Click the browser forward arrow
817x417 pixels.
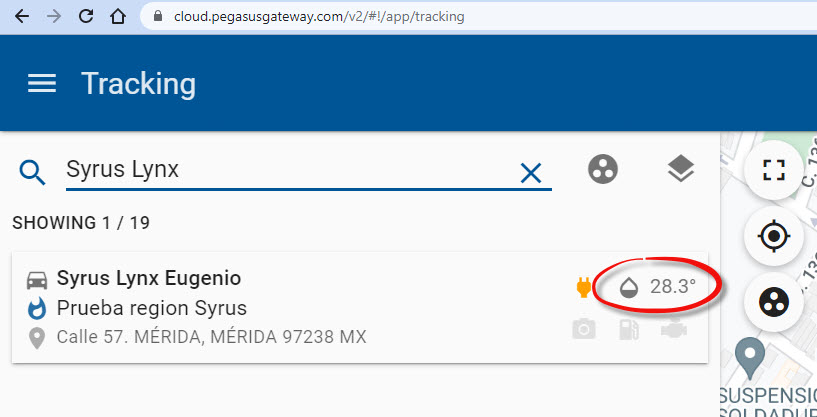point(54,17)
